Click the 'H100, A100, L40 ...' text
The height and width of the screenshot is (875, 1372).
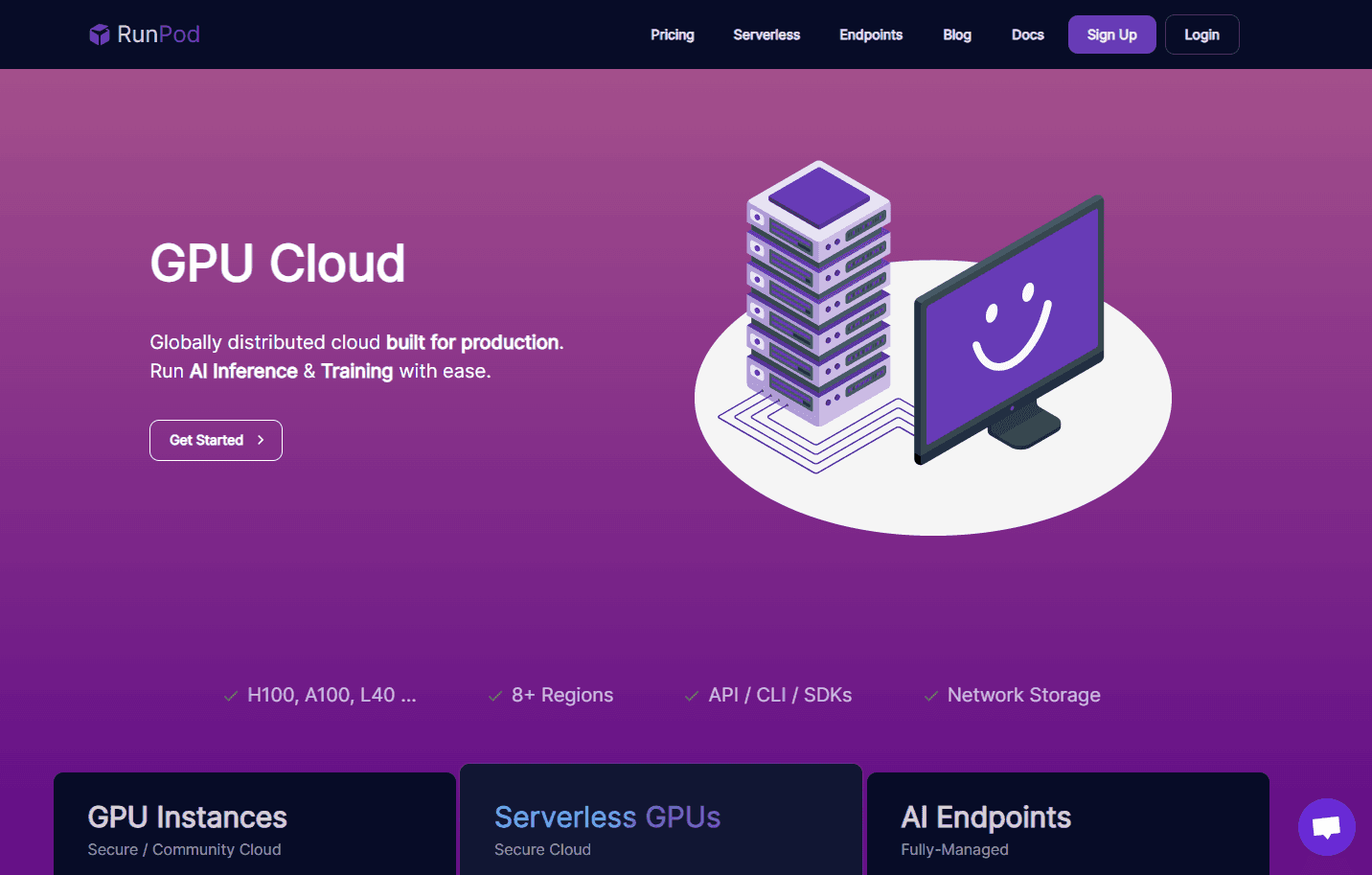(x=332, y=695)
